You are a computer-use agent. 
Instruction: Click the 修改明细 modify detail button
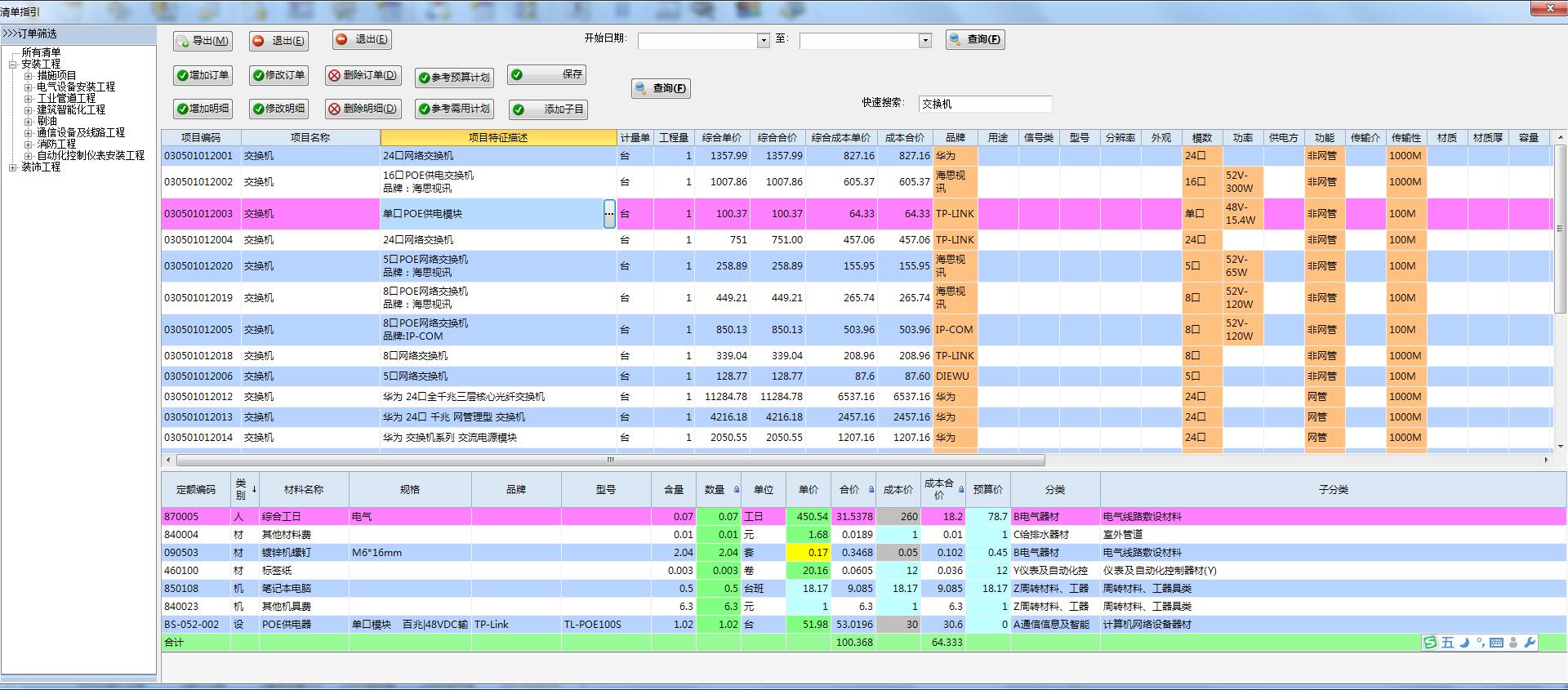tap(279, 109)
